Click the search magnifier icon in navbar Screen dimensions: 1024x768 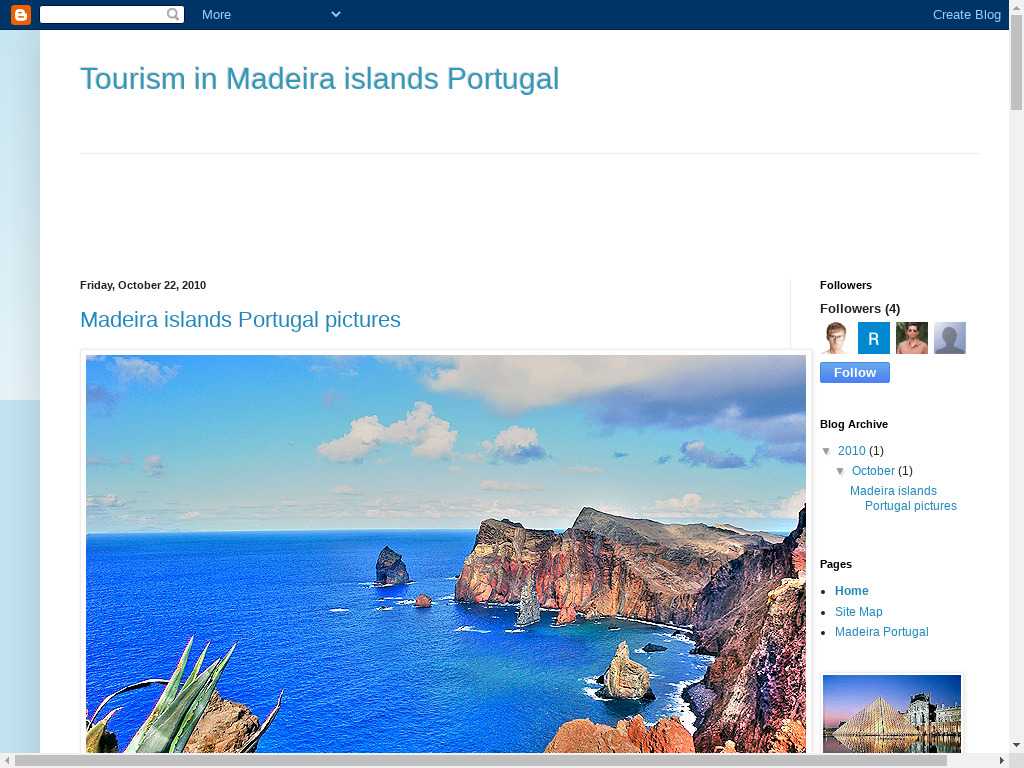(173, 14)
